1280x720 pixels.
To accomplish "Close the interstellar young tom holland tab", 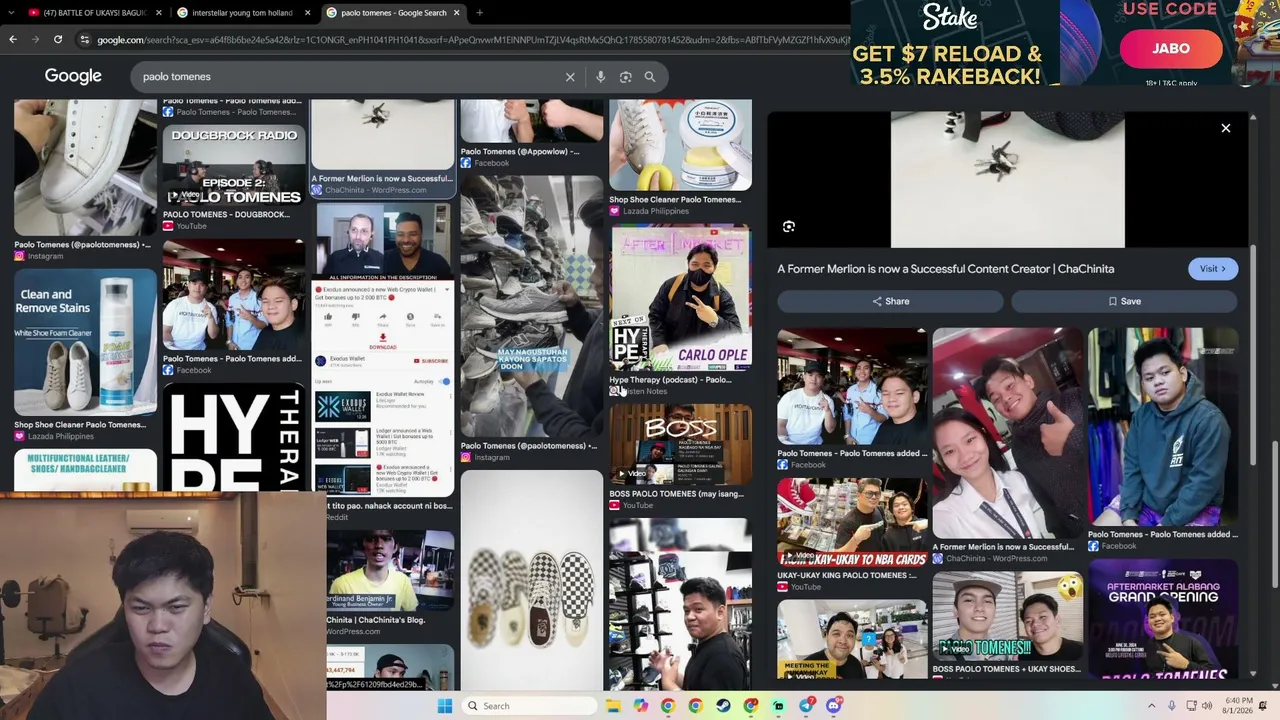I will [307, 13].
